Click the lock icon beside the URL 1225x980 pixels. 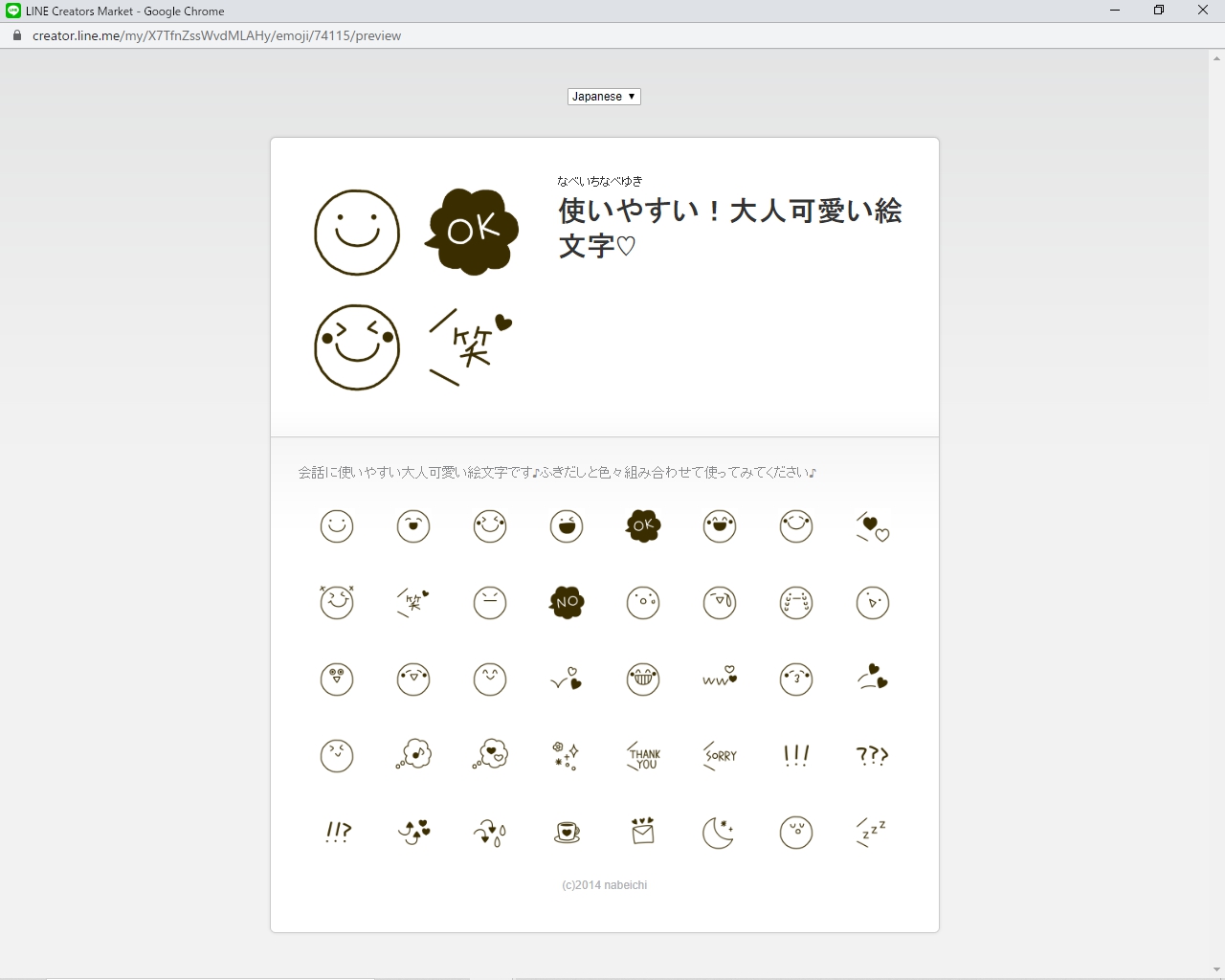[15, 35]
